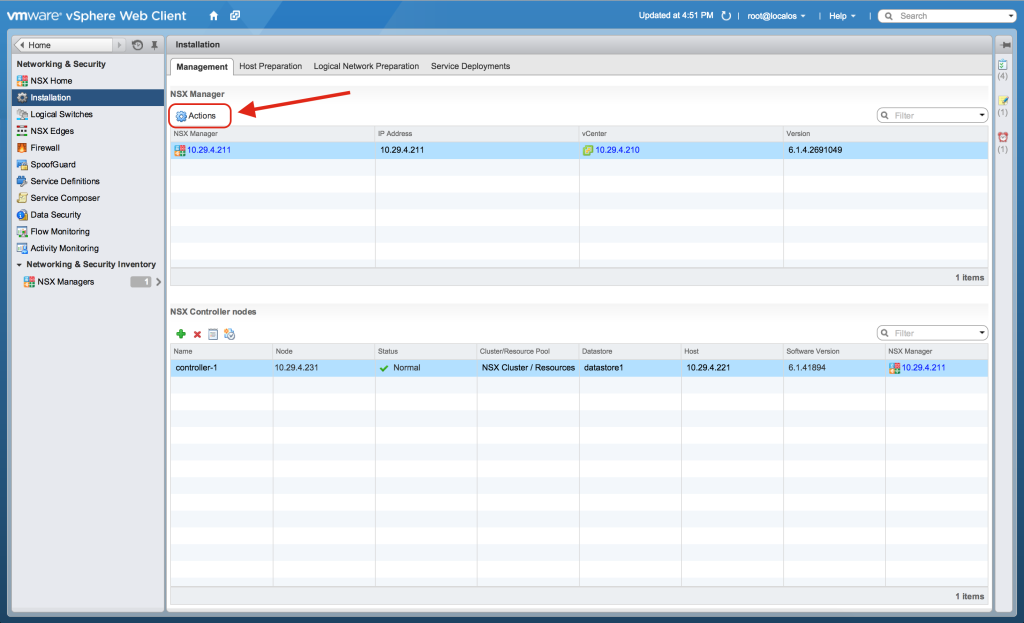Screen dimensions: 1024x623
Task: Go back to Home in navigator
Action: pyautogui.click(x=63, y=45)
